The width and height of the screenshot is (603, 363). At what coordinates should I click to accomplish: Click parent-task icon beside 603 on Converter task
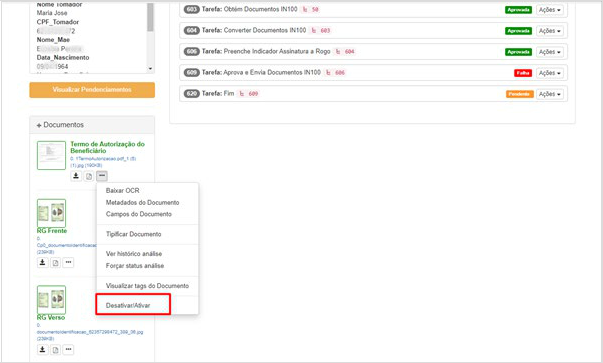314,30
